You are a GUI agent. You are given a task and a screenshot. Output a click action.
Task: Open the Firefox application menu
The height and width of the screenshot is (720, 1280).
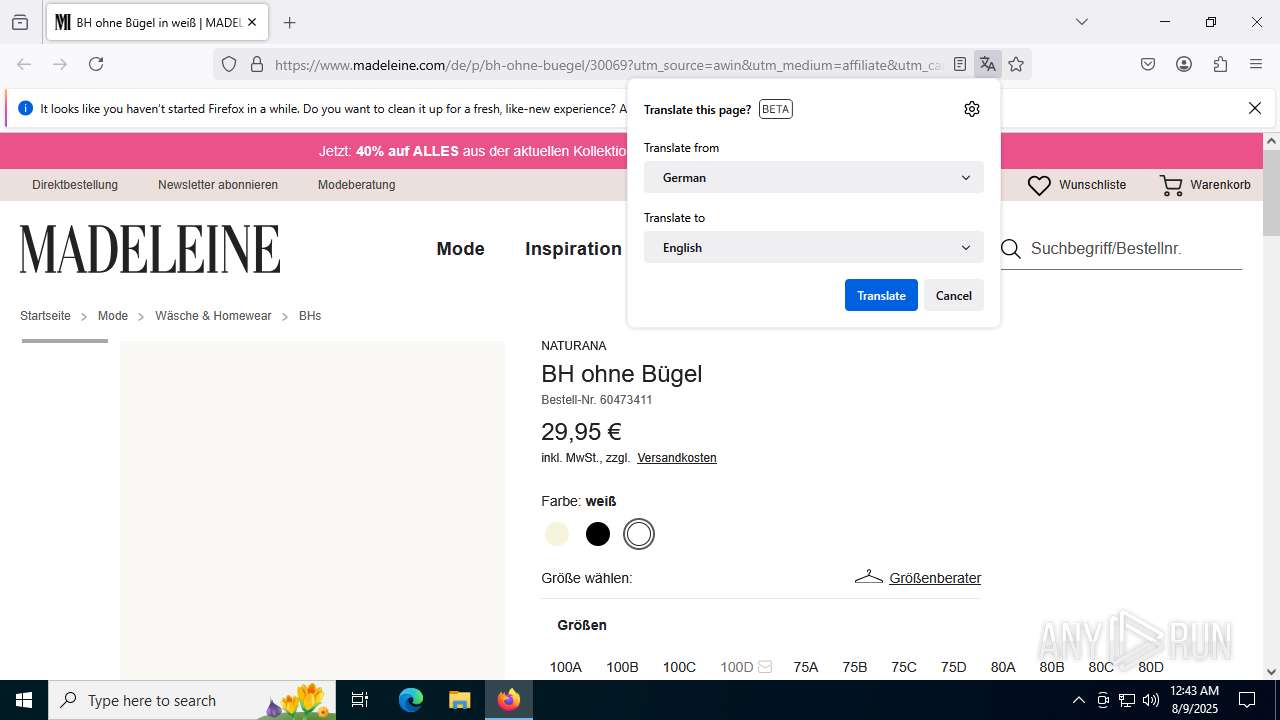click(1256, 64)
